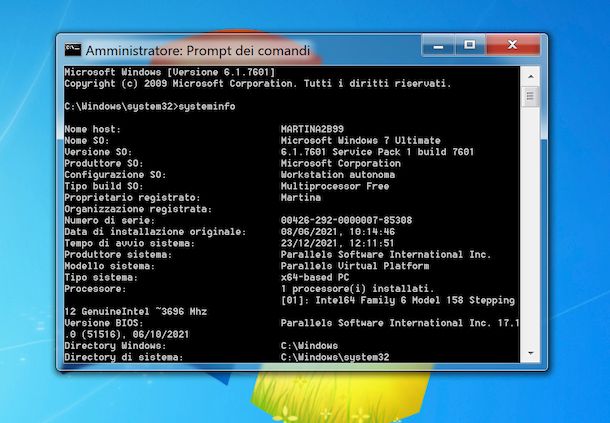
Task: Click the vertical scrollbar thumb
Action: pyautogui.click(x=531, y=97)
